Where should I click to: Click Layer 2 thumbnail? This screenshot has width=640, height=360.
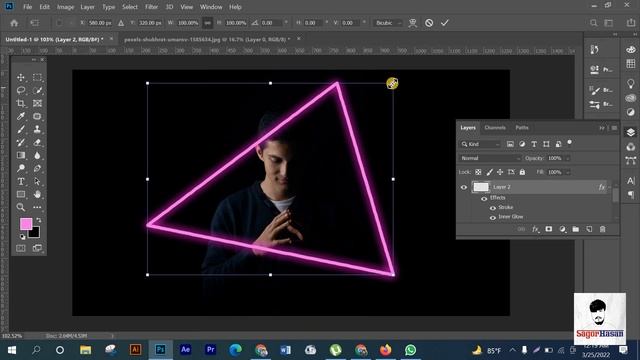click(x=481, y=187)
